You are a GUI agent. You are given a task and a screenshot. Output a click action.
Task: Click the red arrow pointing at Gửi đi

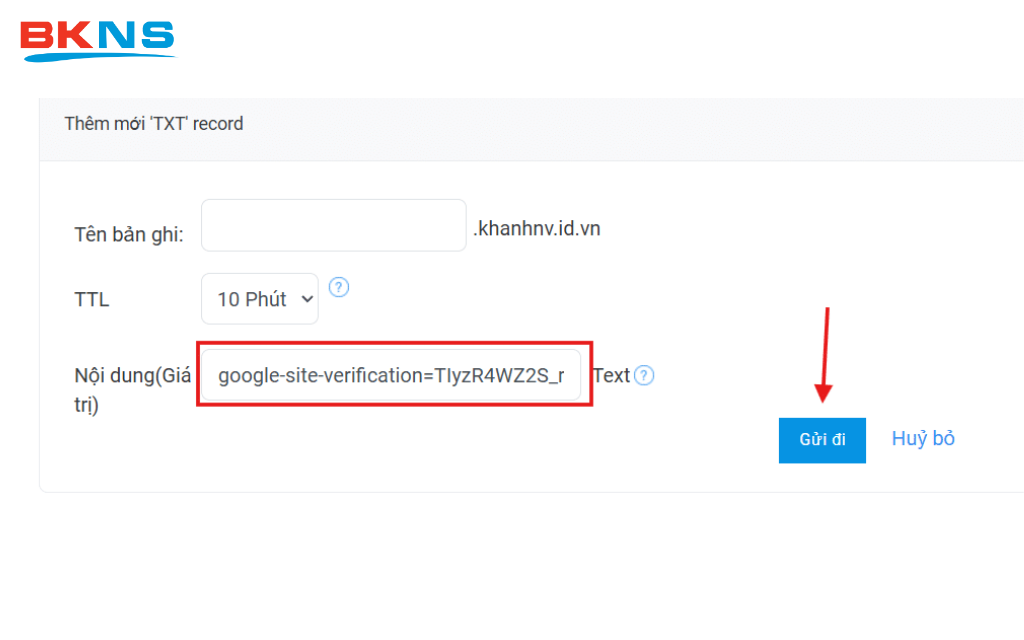click(825, 355)
